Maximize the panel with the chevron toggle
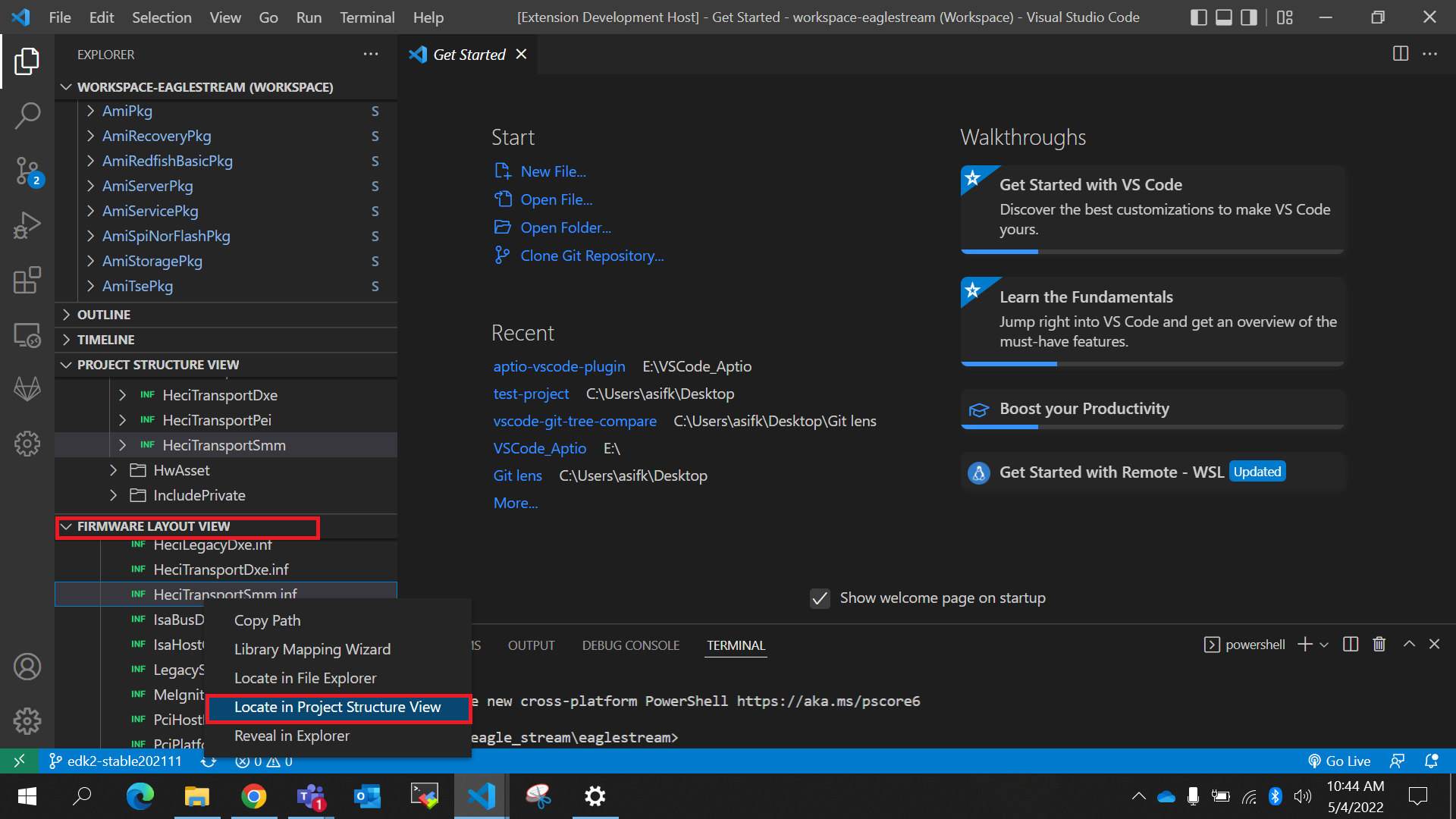The width and height of the screenshot is (1456, 819). 1408,644
